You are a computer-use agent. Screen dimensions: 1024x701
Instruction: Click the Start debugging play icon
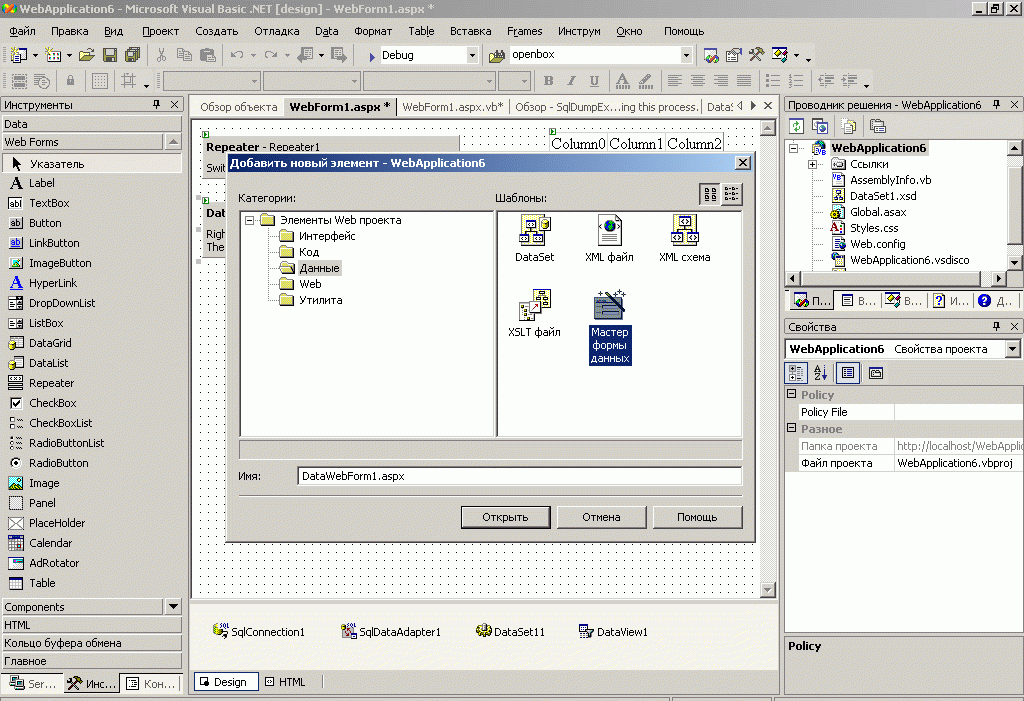pos(372,56)
